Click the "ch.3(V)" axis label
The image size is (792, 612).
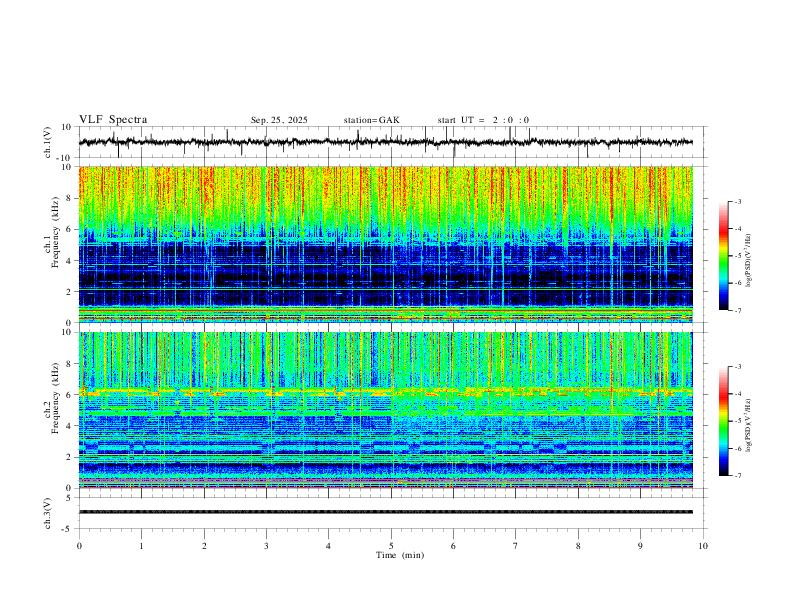[x=47, y=513]
